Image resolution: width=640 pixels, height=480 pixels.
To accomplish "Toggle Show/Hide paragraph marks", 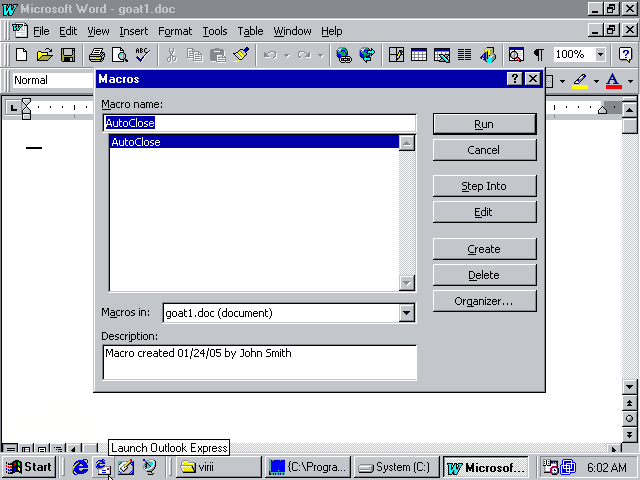I will [x=539, y=54].
